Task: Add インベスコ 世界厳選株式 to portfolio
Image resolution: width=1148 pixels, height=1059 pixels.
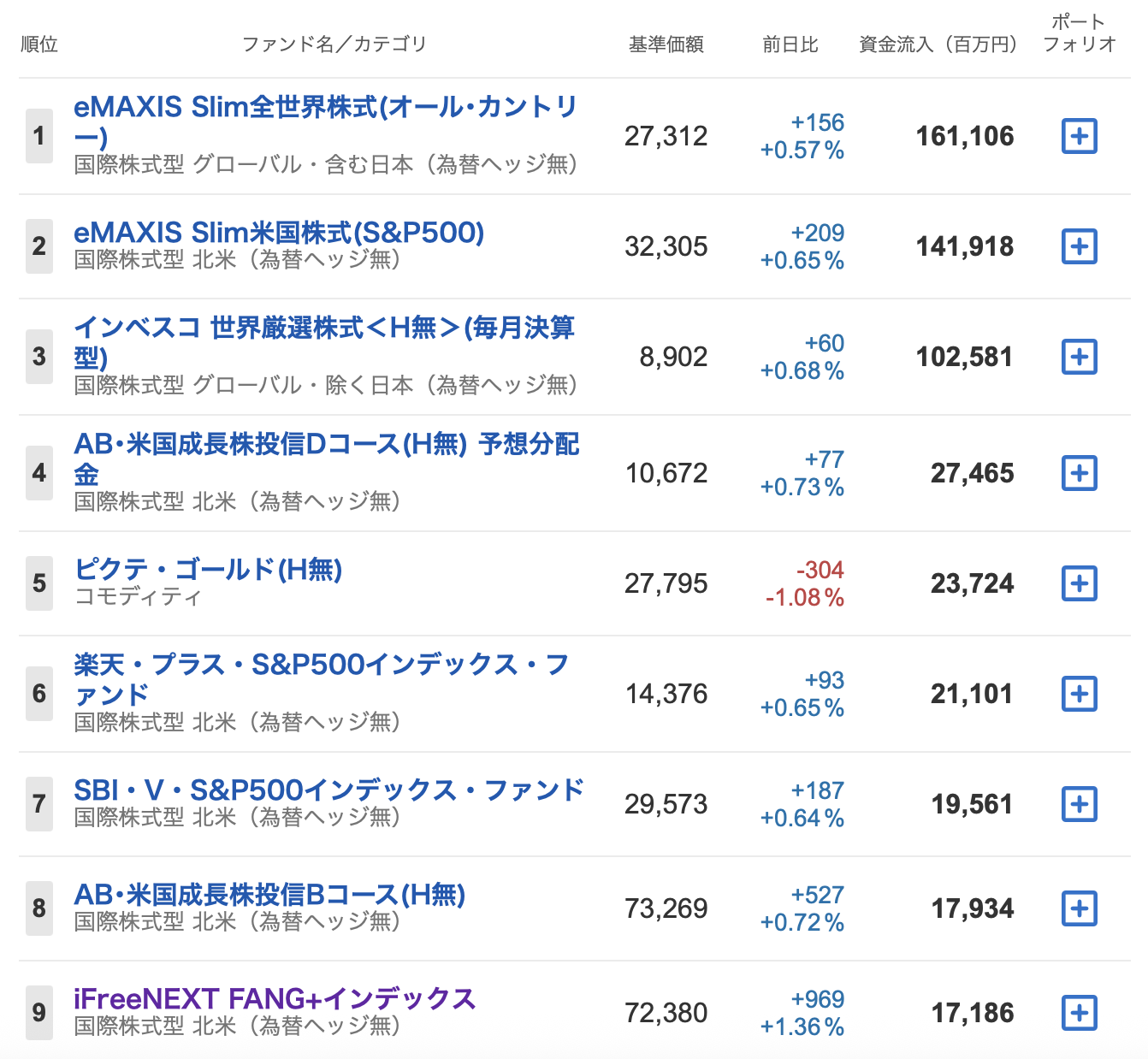Action: point(1079,357)
